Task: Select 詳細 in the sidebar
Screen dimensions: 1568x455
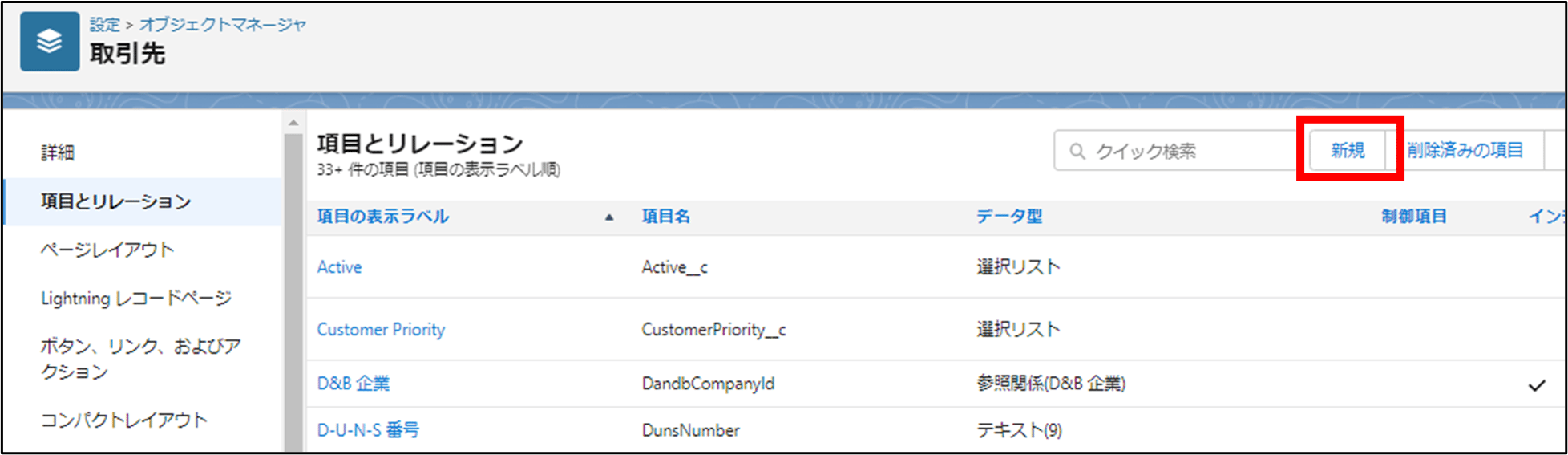Action: [58, 152]
